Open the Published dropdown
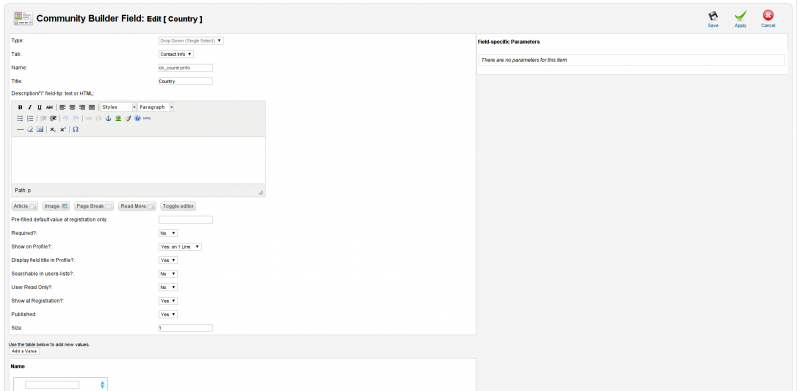Viewport: 800px width, 391px height. (168, 314)
